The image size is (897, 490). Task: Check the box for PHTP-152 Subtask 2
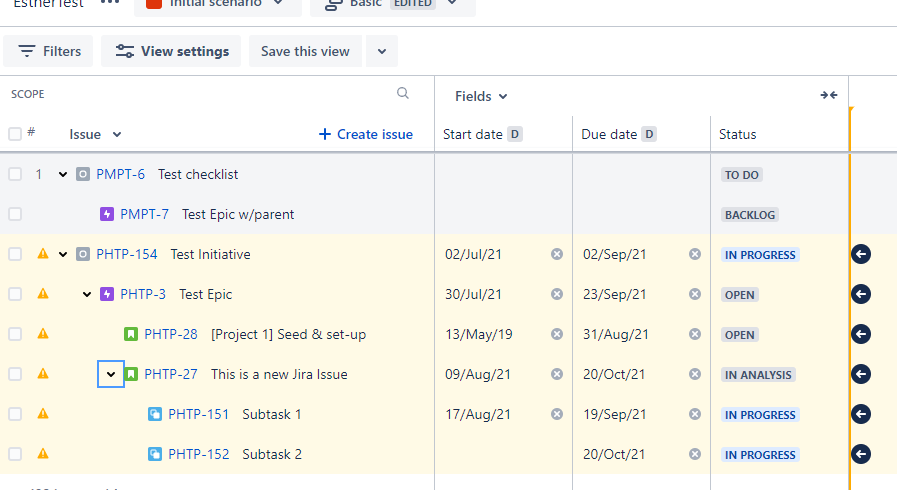[x=15, y=455]
